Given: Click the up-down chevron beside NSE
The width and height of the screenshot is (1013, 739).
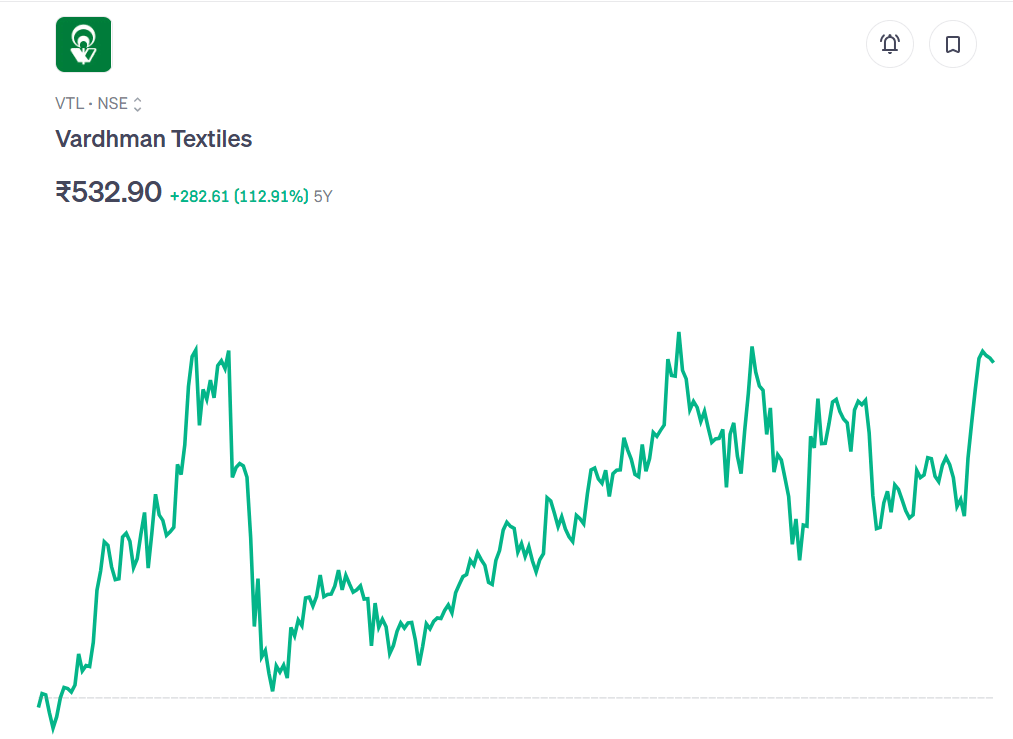Looking at the screenshot, I should pos(138,104).
